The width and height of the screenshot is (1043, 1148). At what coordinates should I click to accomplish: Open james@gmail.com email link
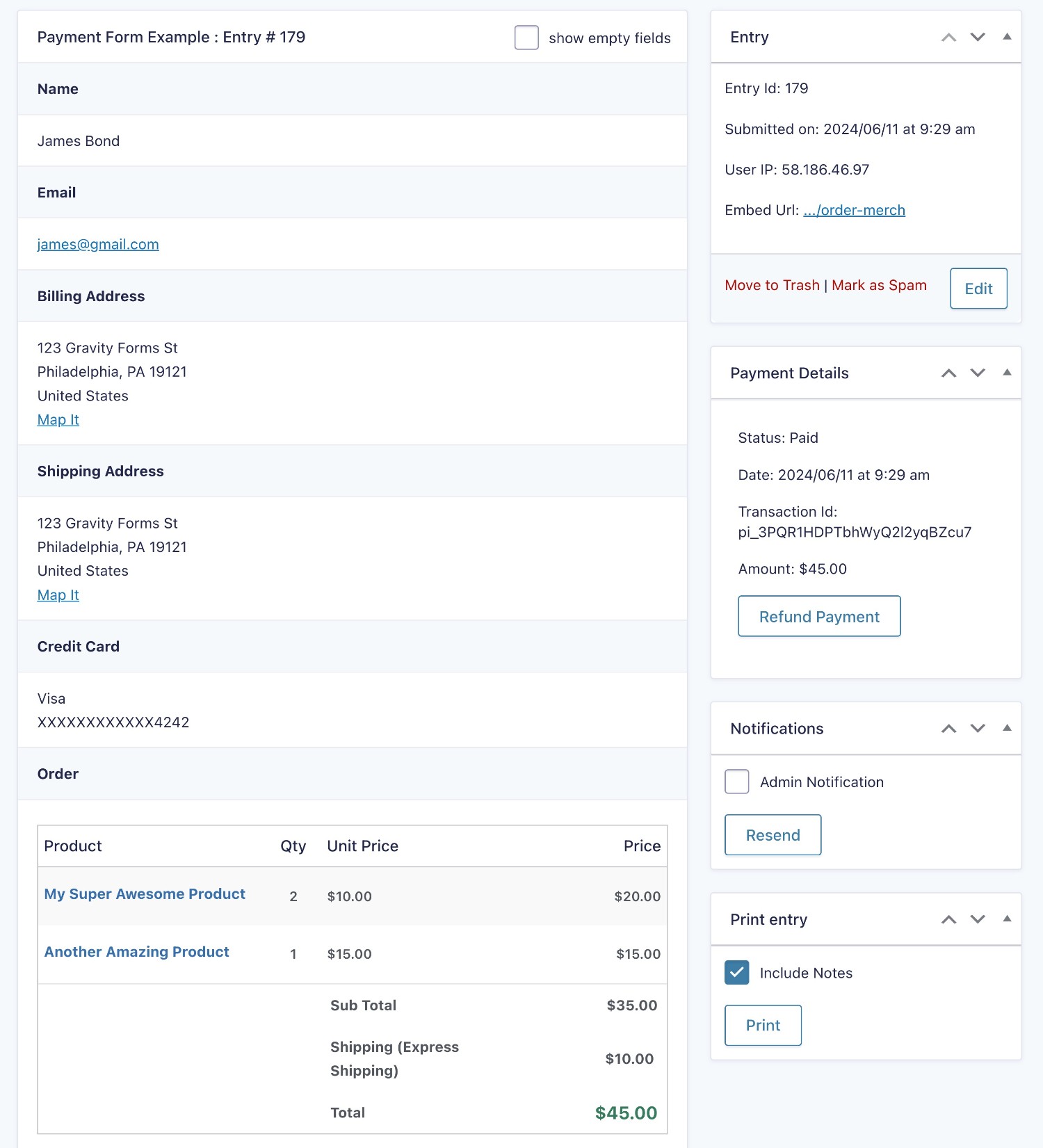98,244
